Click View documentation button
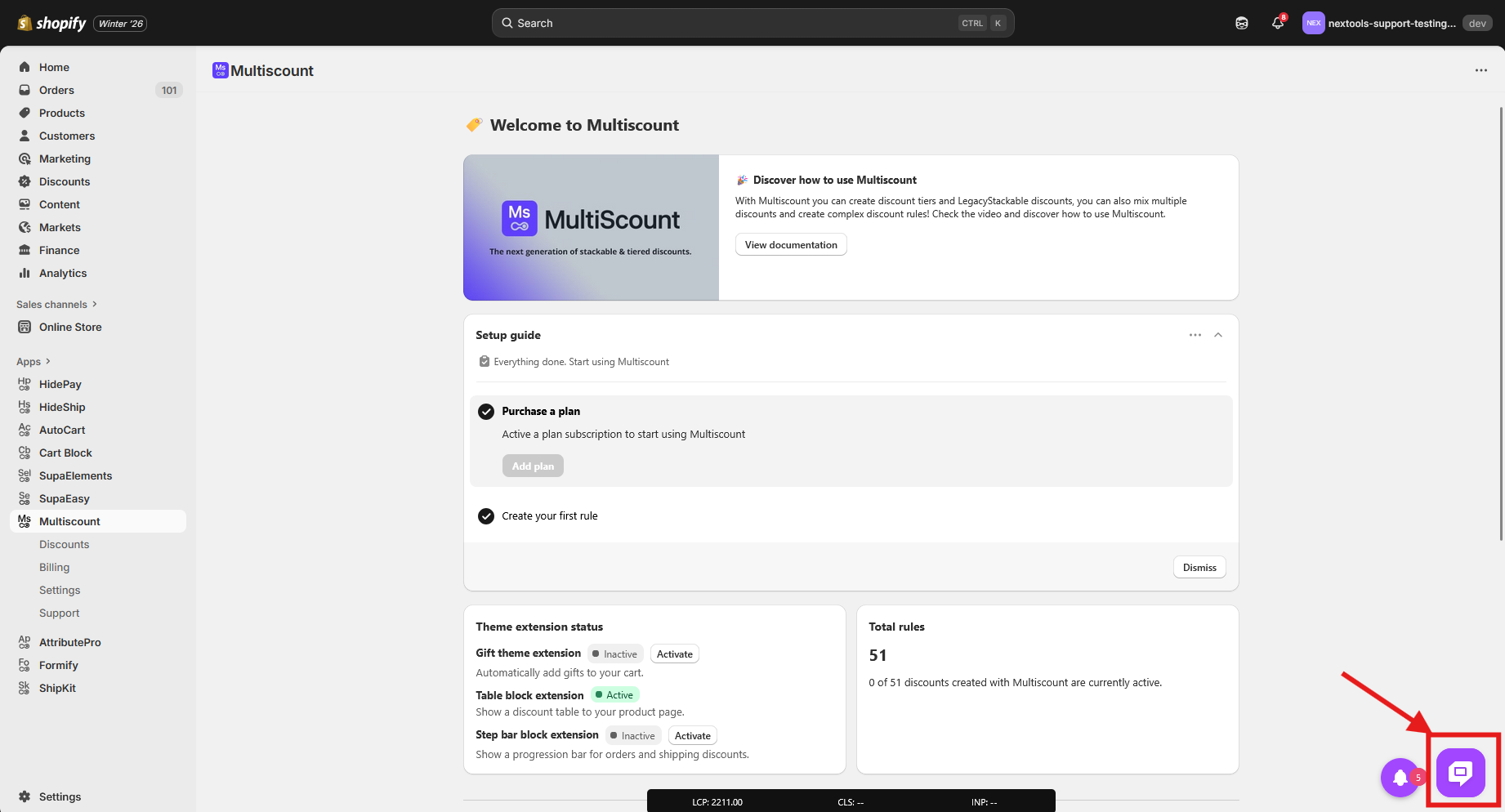This screenshot has width=1505, height=812. (790, 245)
